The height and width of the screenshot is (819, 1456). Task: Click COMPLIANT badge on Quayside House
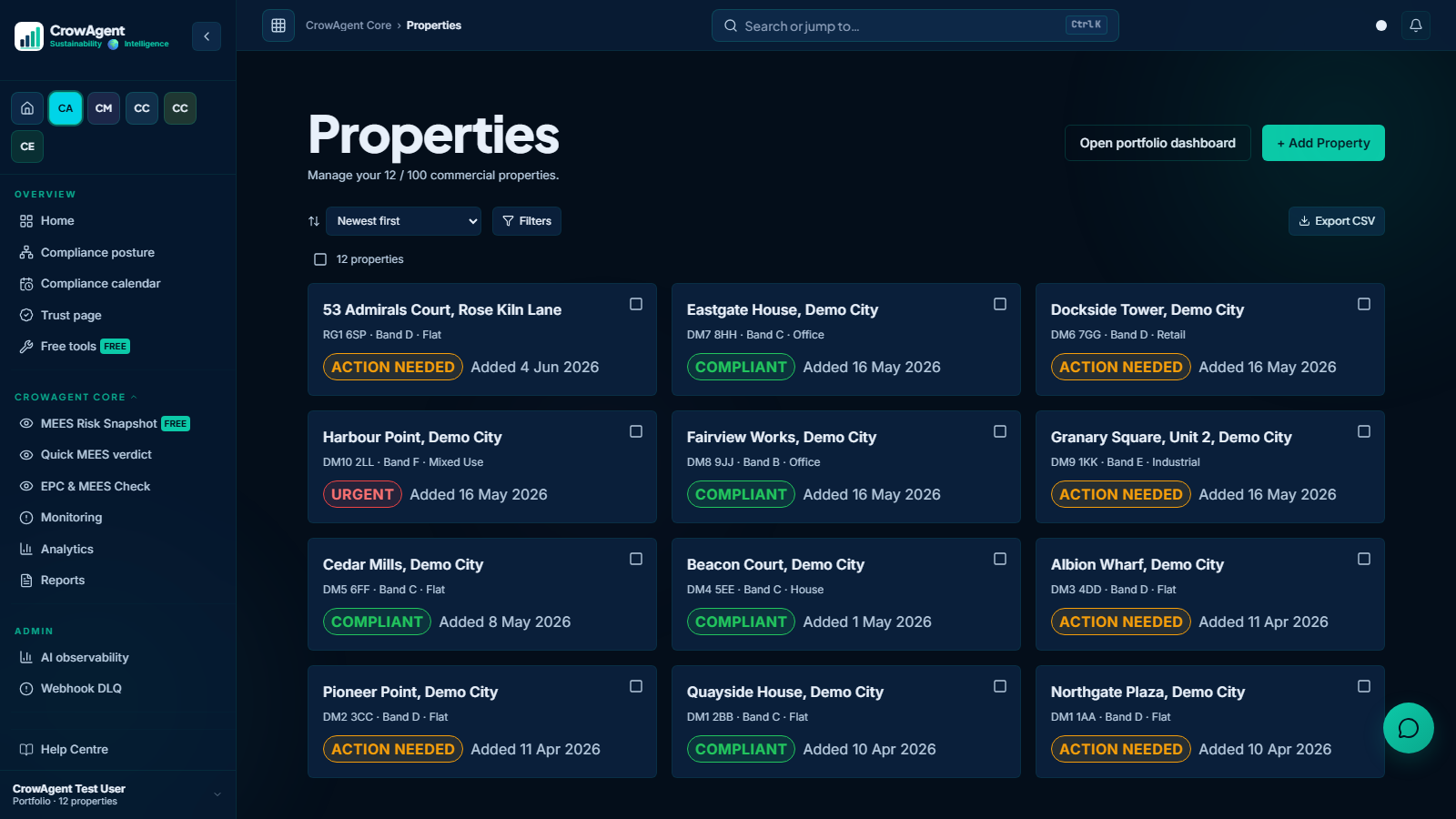pyautogui.click(x=741, y=749)
